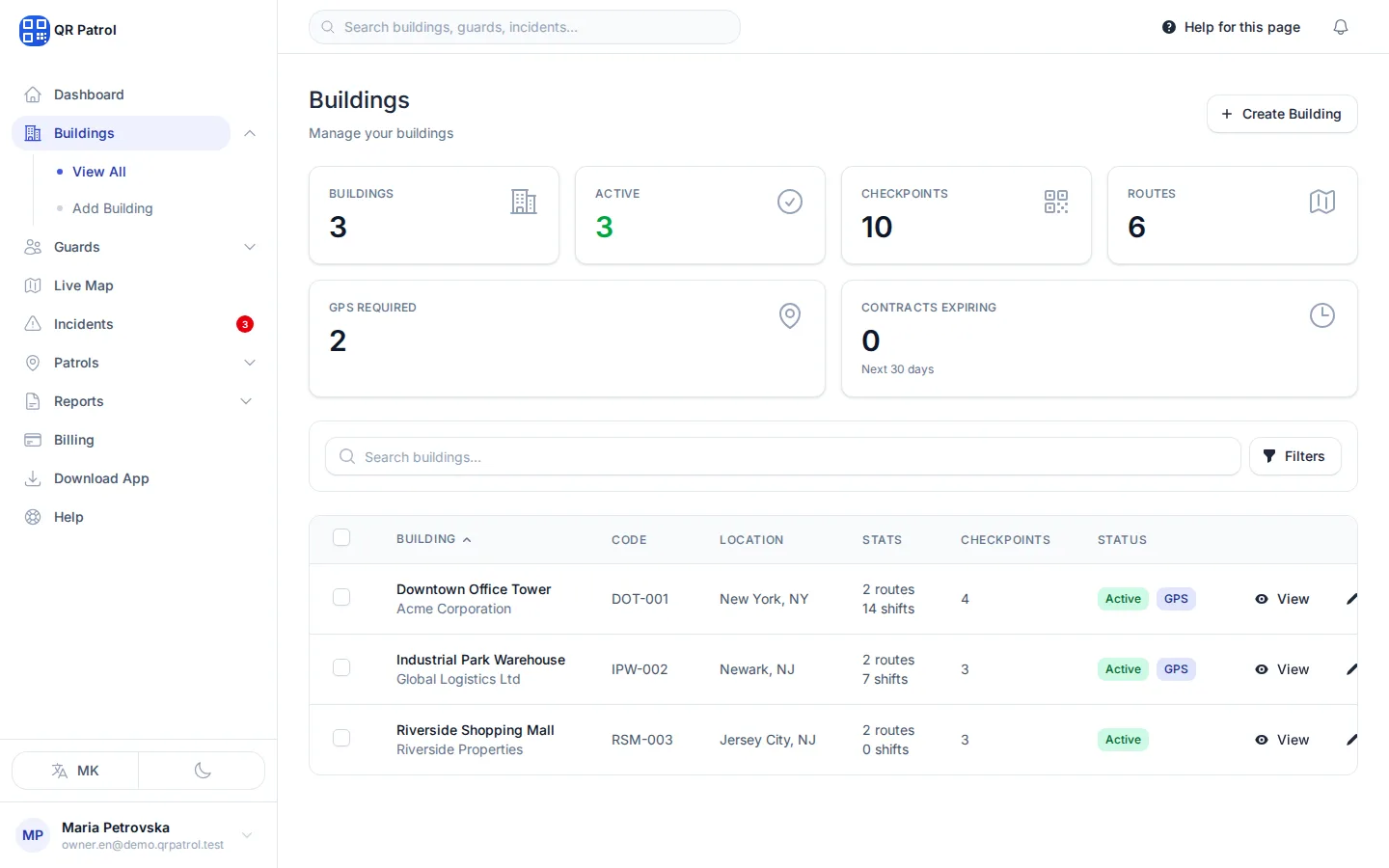Edit Downtown Office Tower with pencil icon
Image resolution: width=1389 pixels, height=868 pixels.
pos(1351,599)
